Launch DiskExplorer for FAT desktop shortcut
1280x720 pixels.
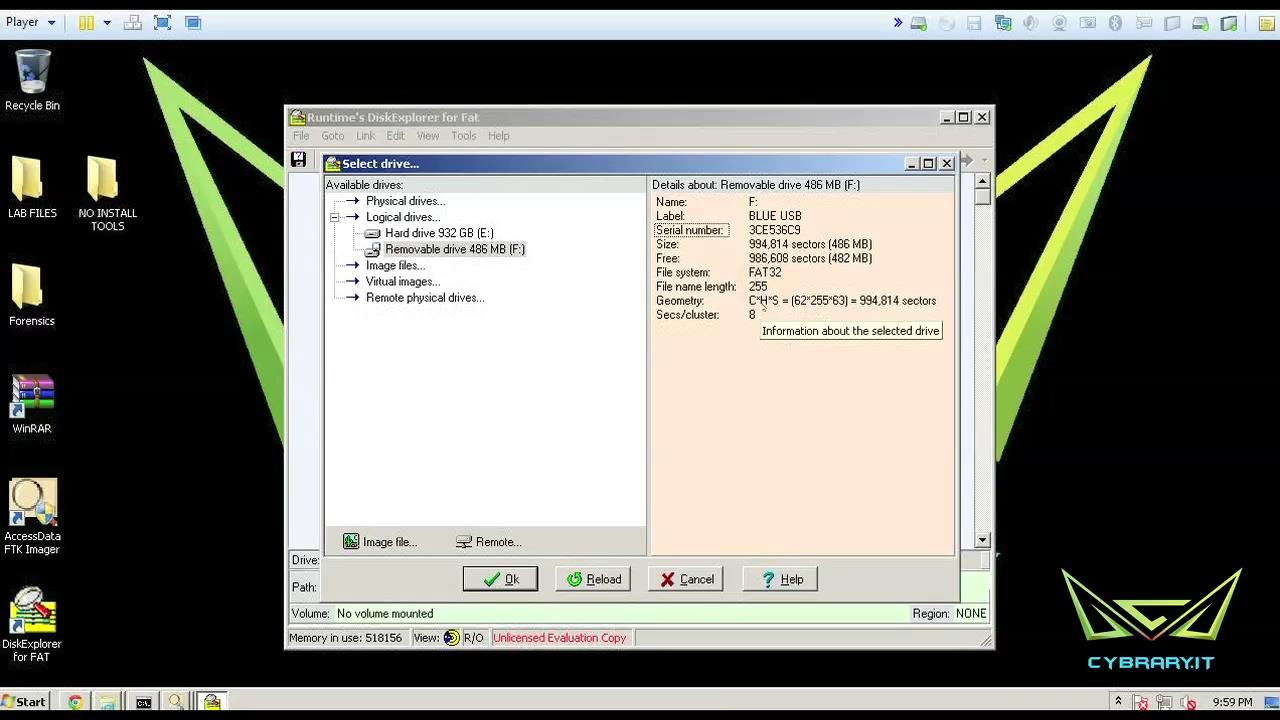(x=32, y=625)
